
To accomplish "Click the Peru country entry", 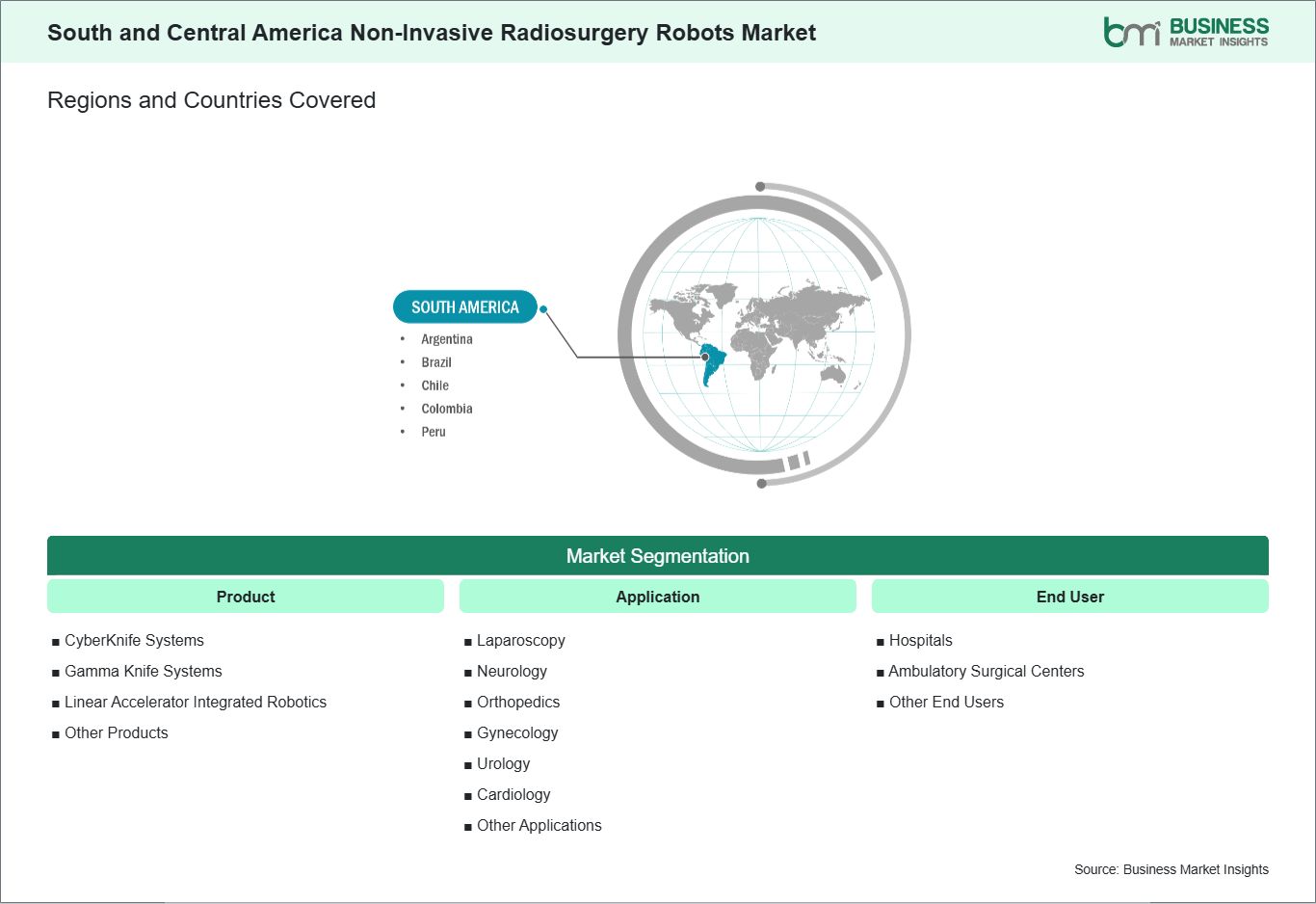I will [x=434, y=432].
